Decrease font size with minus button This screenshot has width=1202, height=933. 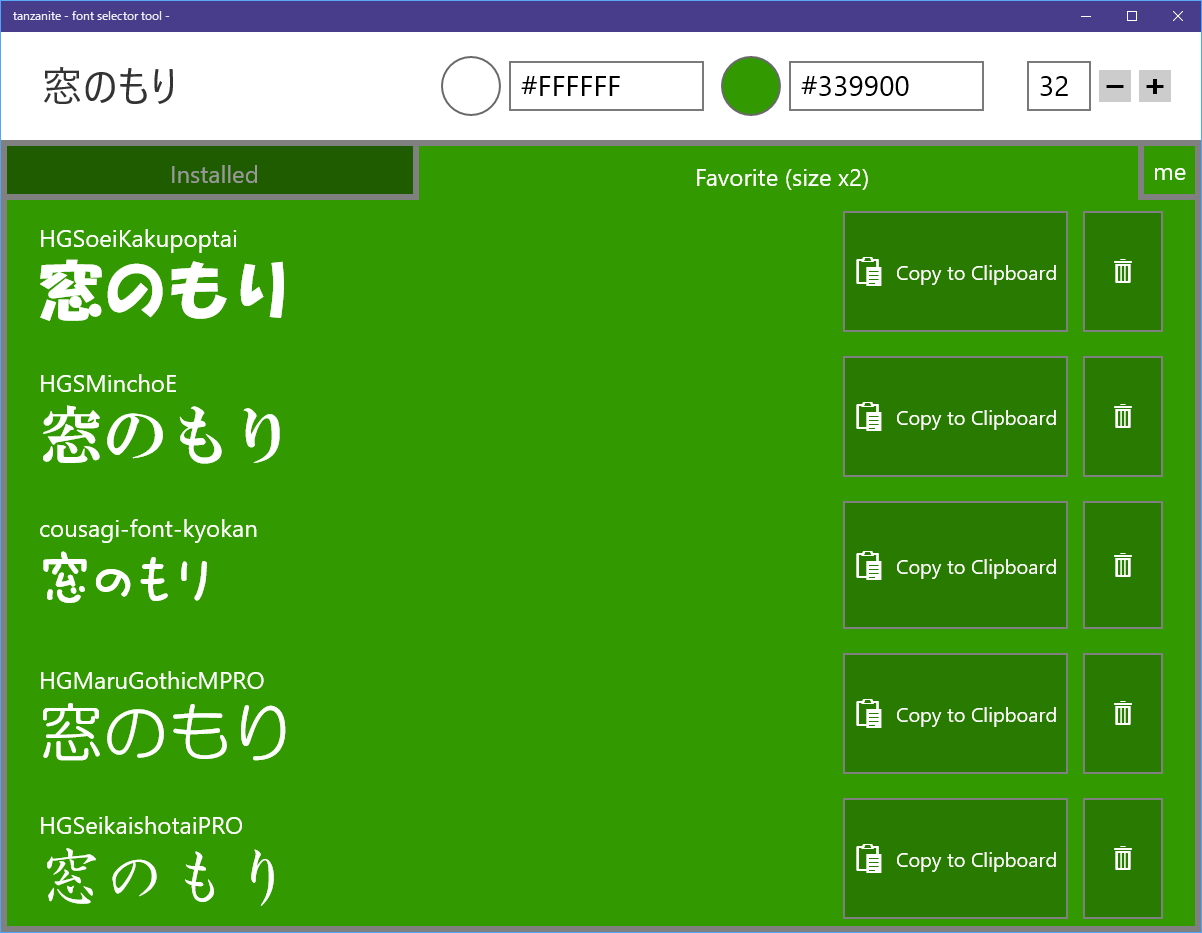(1114, 86)
